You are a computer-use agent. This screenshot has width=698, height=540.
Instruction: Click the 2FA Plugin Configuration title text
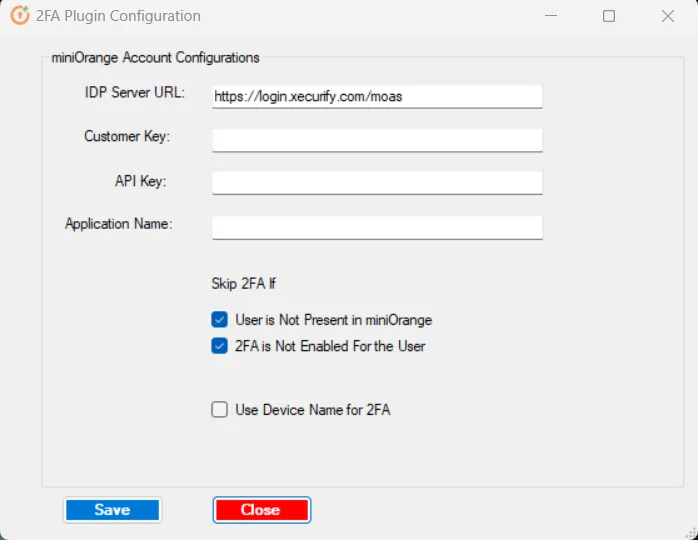118,16
